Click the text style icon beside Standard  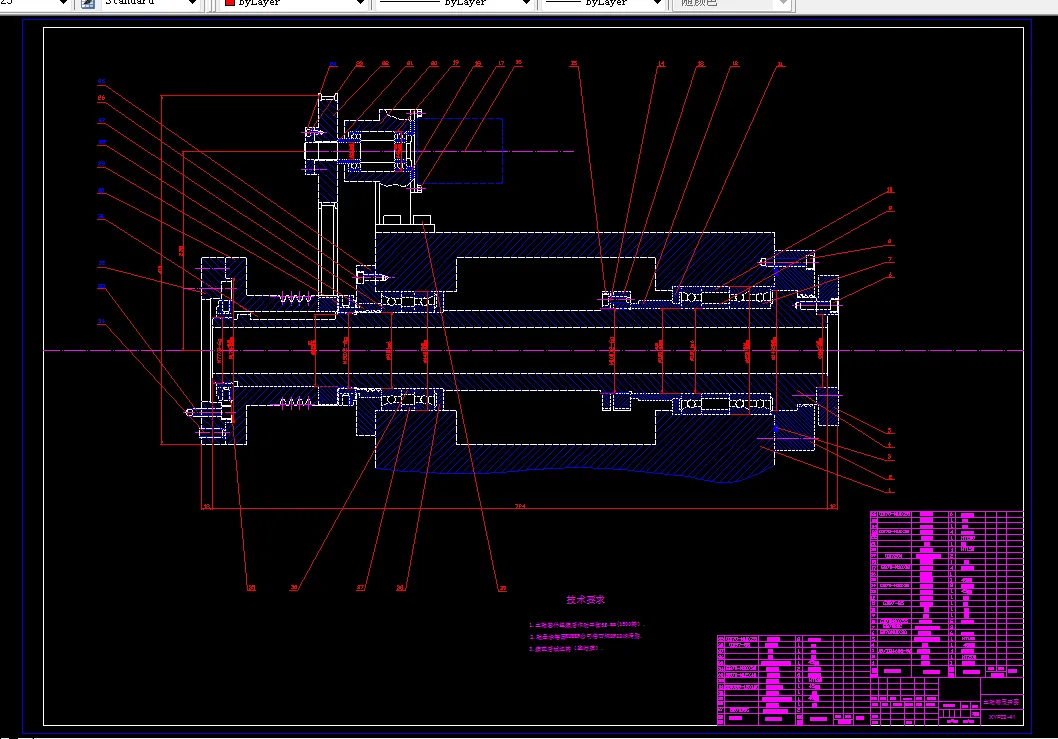88,3
